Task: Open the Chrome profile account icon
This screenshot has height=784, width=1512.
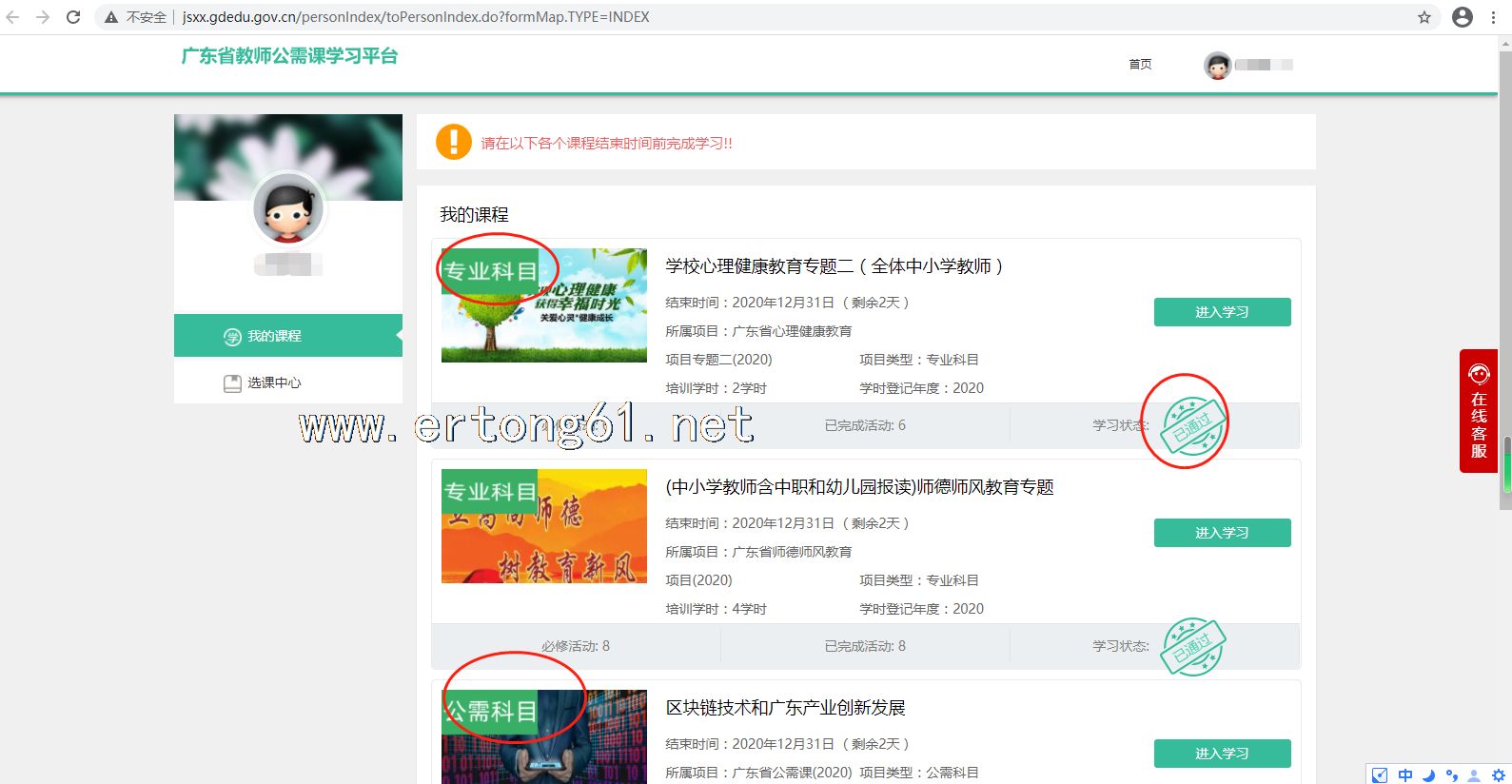Action: [x=1463, y=17]
